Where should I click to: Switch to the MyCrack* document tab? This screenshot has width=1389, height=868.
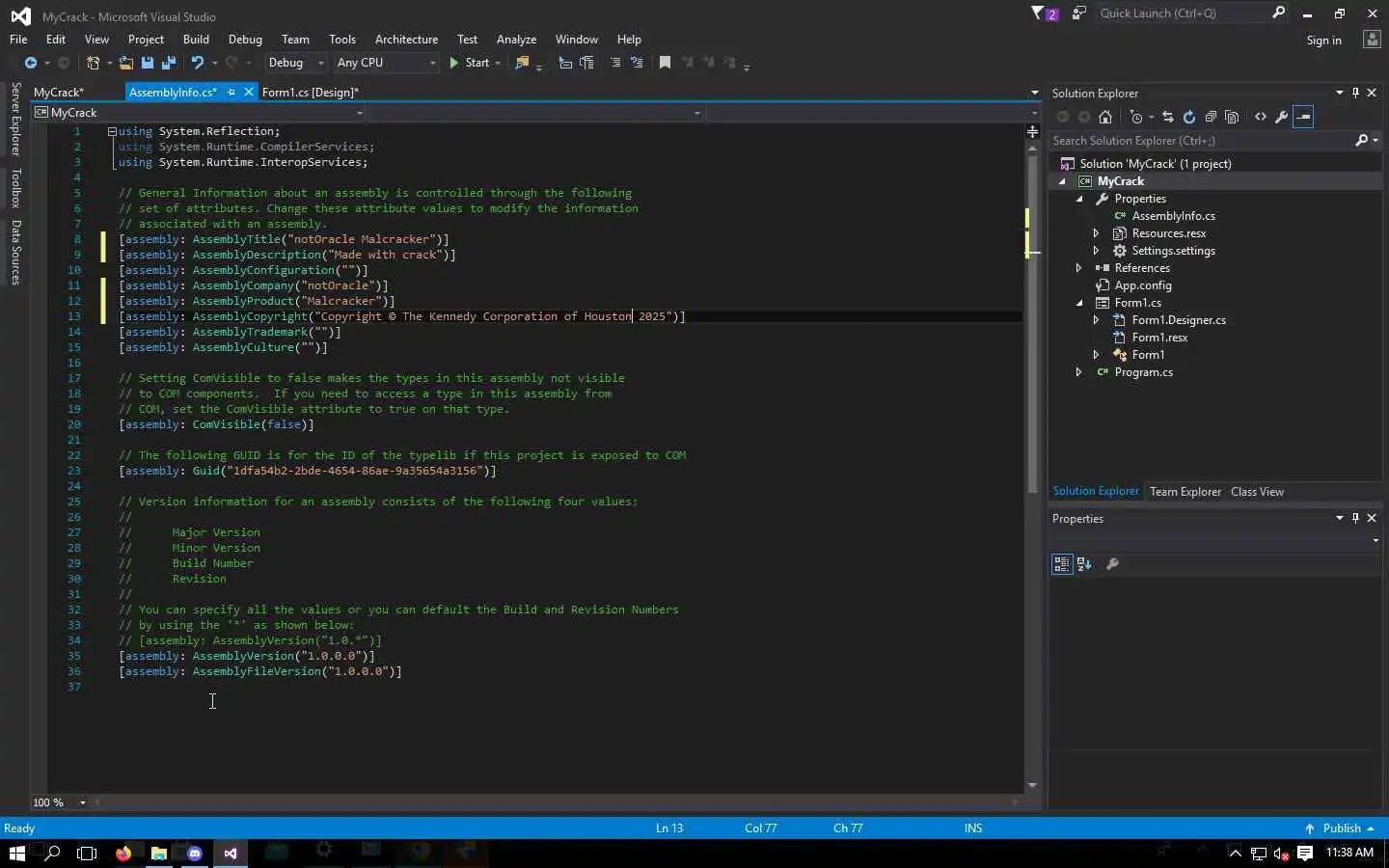click(59, 93)
